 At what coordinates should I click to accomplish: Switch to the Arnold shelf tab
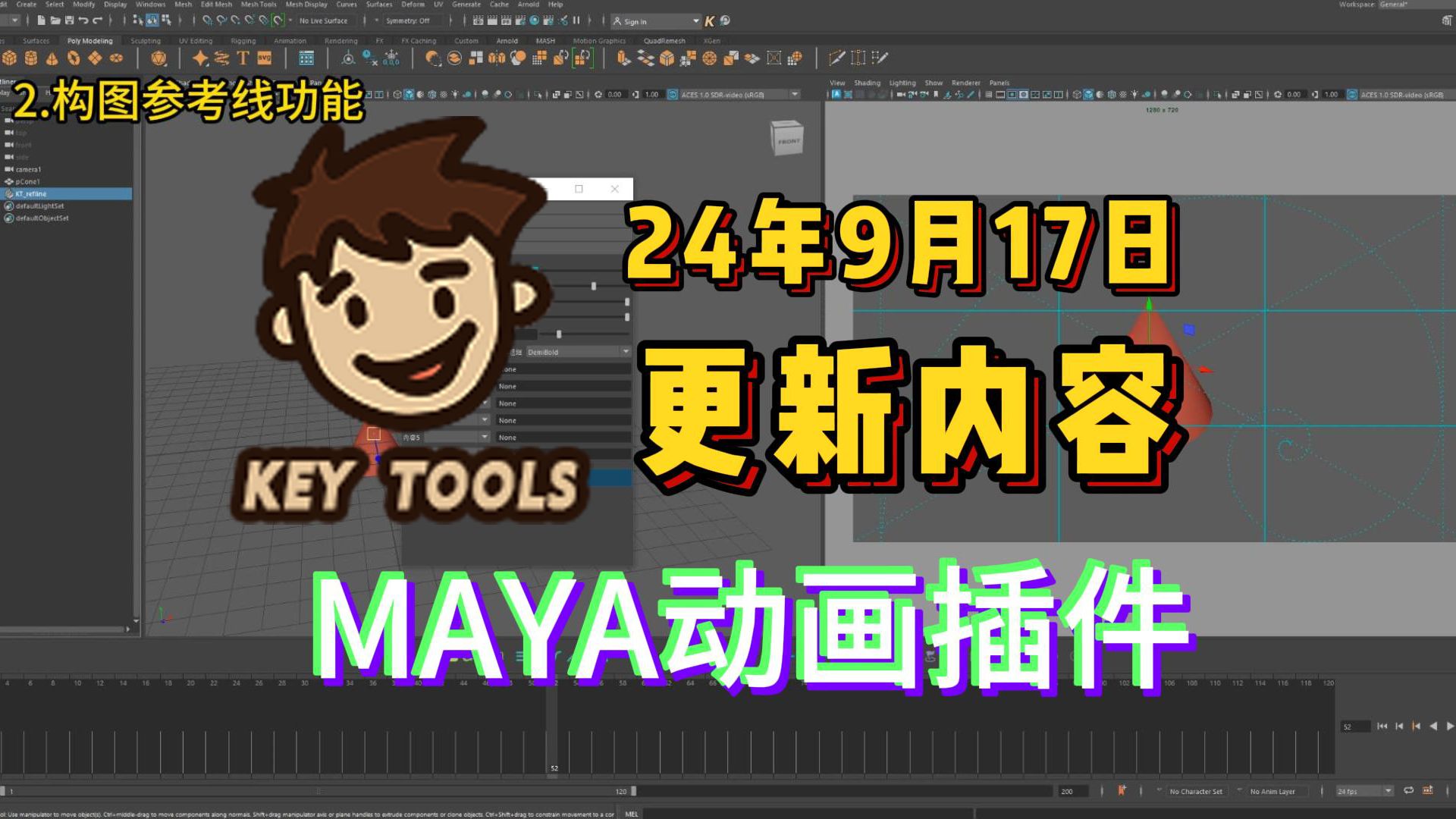[x=507, y=41]
